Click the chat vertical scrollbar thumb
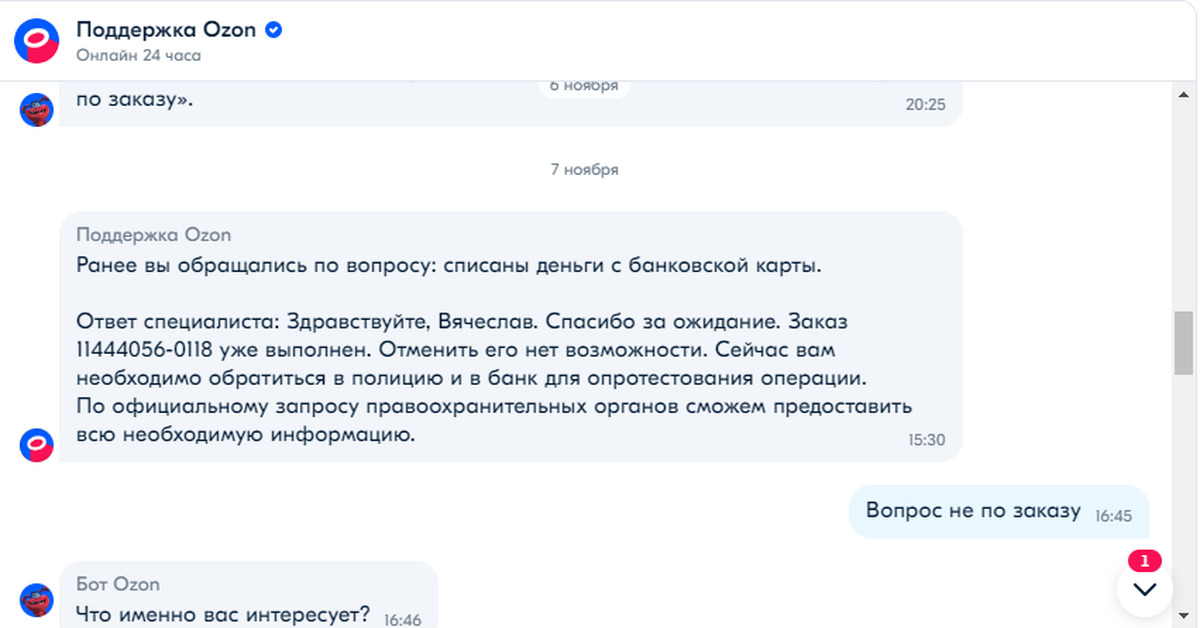This screenshot has width=1200, height=628. click(x=1184, y=342)
